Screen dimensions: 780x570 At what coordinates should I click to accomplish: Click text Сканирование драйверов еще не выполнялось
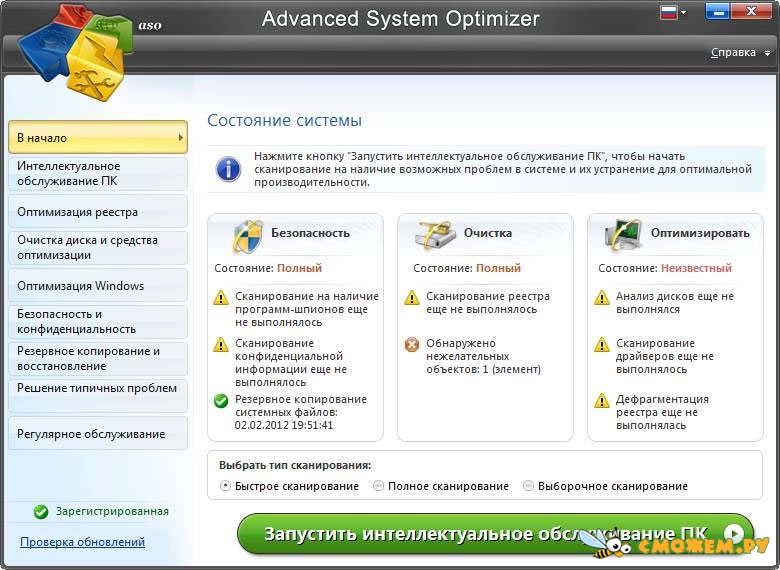665,356
